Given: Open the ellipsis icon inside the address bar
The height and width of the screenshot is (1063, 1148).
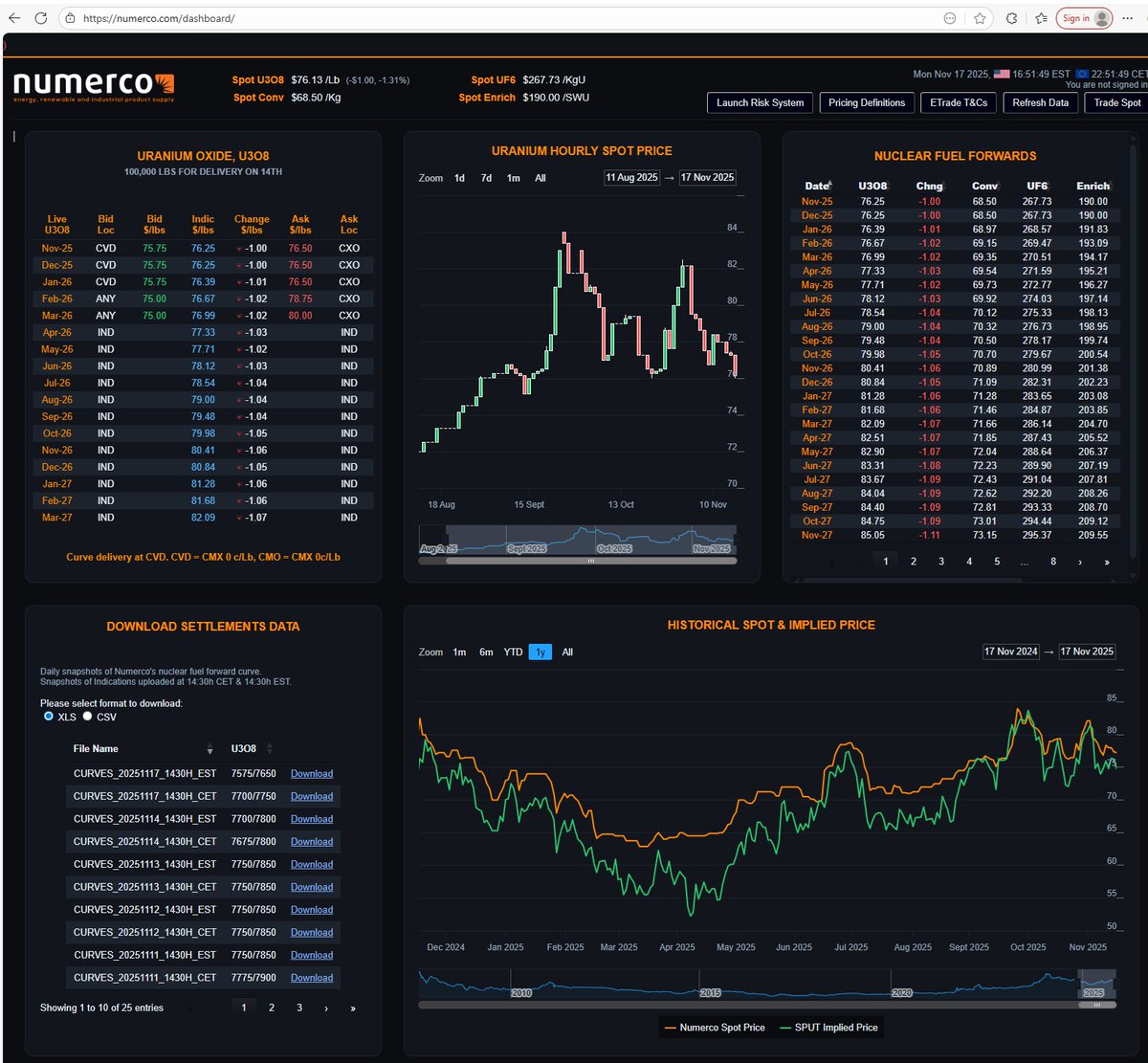Looking at the screenshot, I should [950, 18].
